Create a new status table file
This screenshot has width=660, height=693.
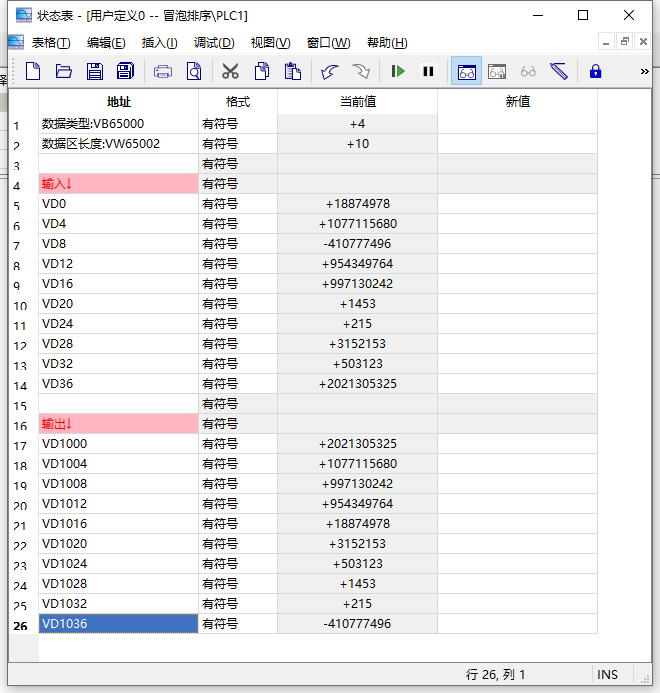tap(33, 71)
